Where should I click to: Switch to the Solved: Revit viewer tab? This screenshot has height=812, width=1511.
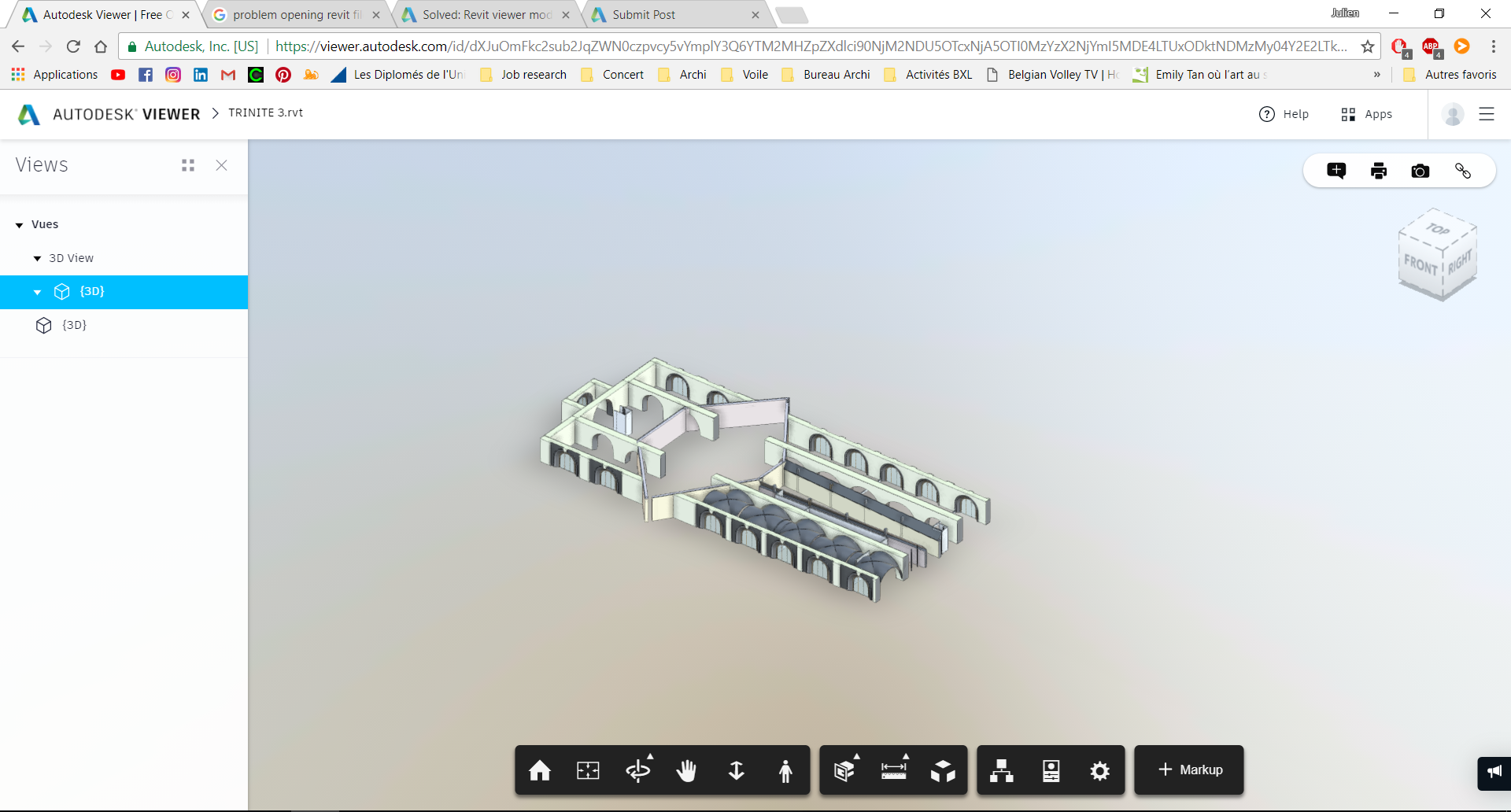tap(486, 14)
